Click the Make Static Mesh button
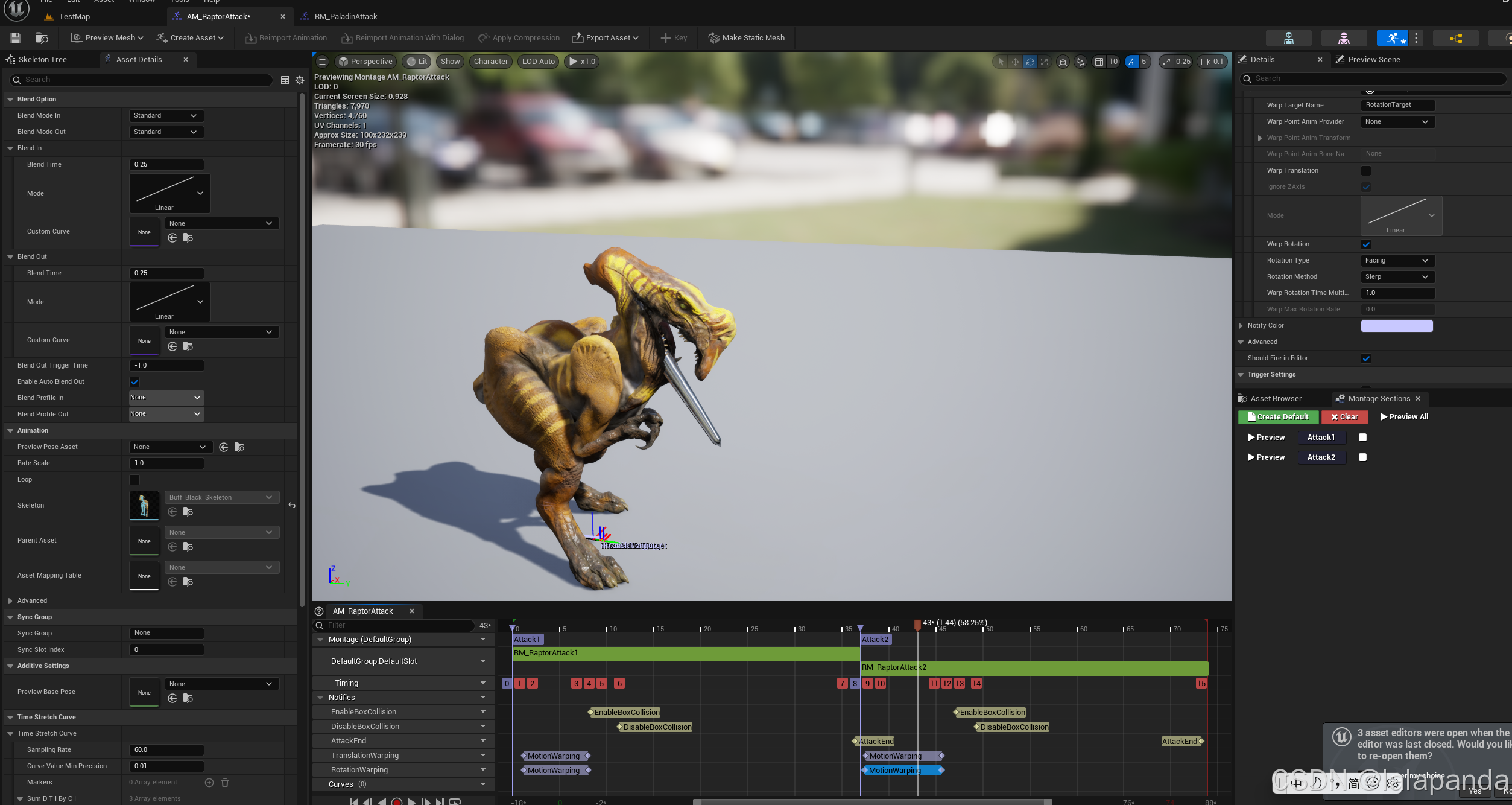 746,38
